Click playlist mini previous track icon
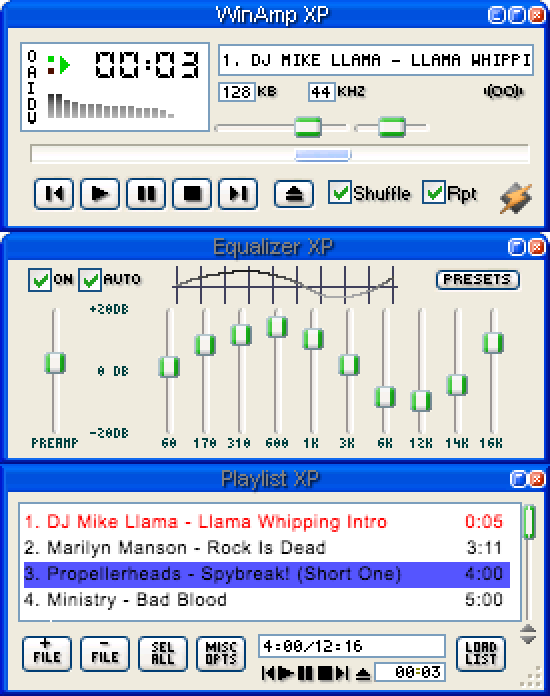550x696 pixels. [268, 673]
